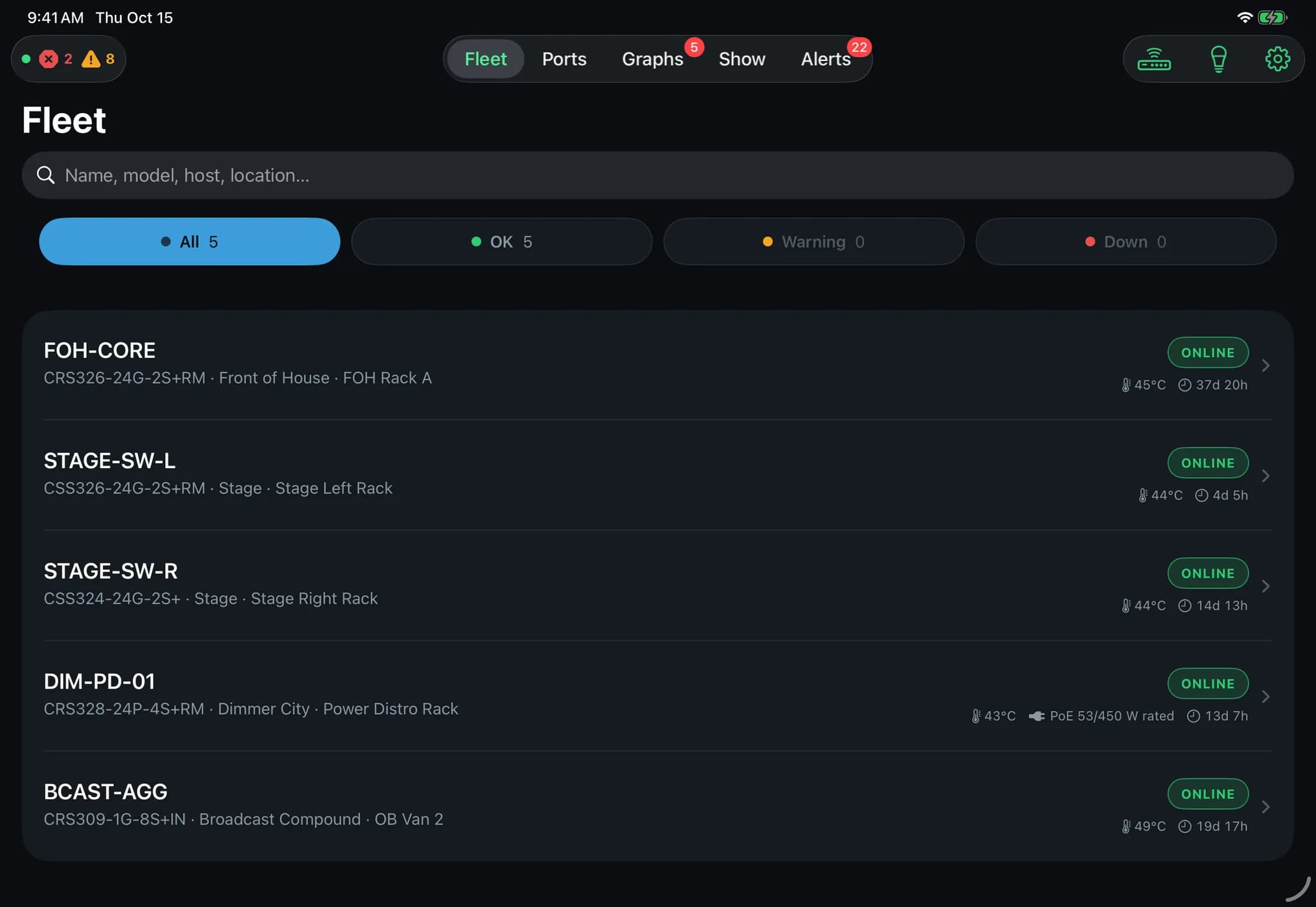Open the Graphs tab
This screenshot has width=1316, height=907.
[x=652, y=59]
